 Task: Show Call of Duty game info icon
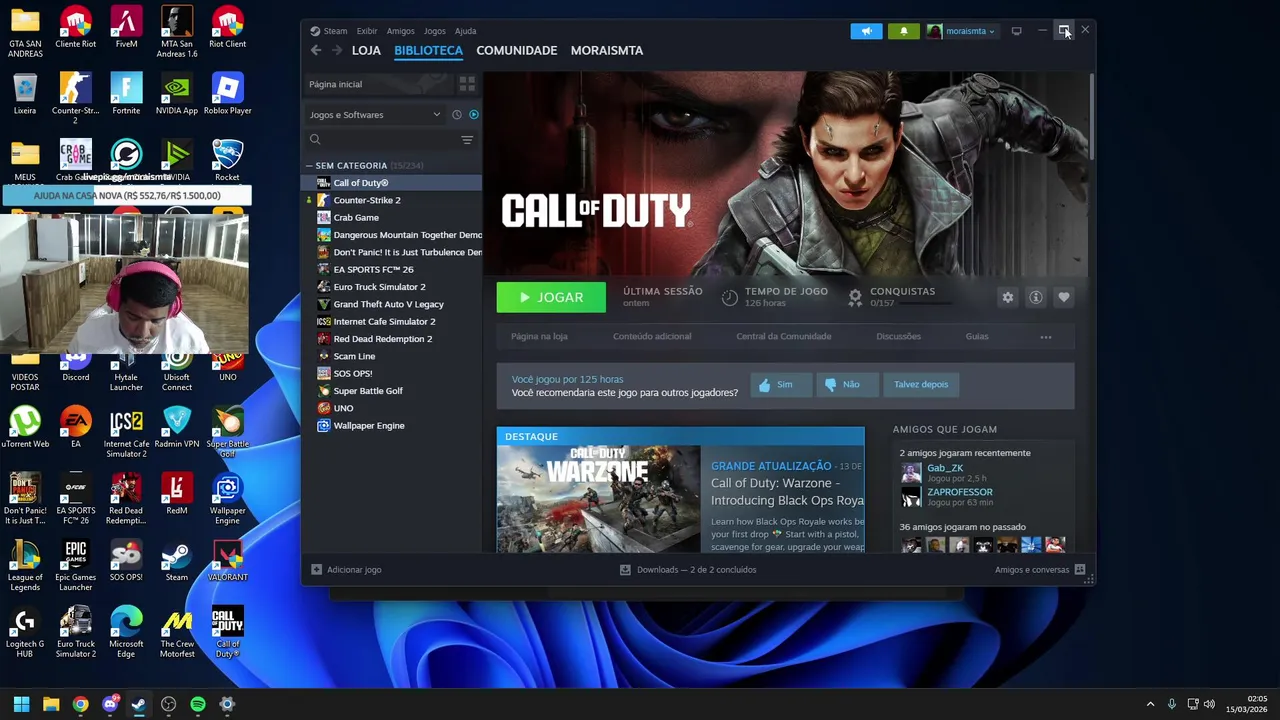(1036, 297)
